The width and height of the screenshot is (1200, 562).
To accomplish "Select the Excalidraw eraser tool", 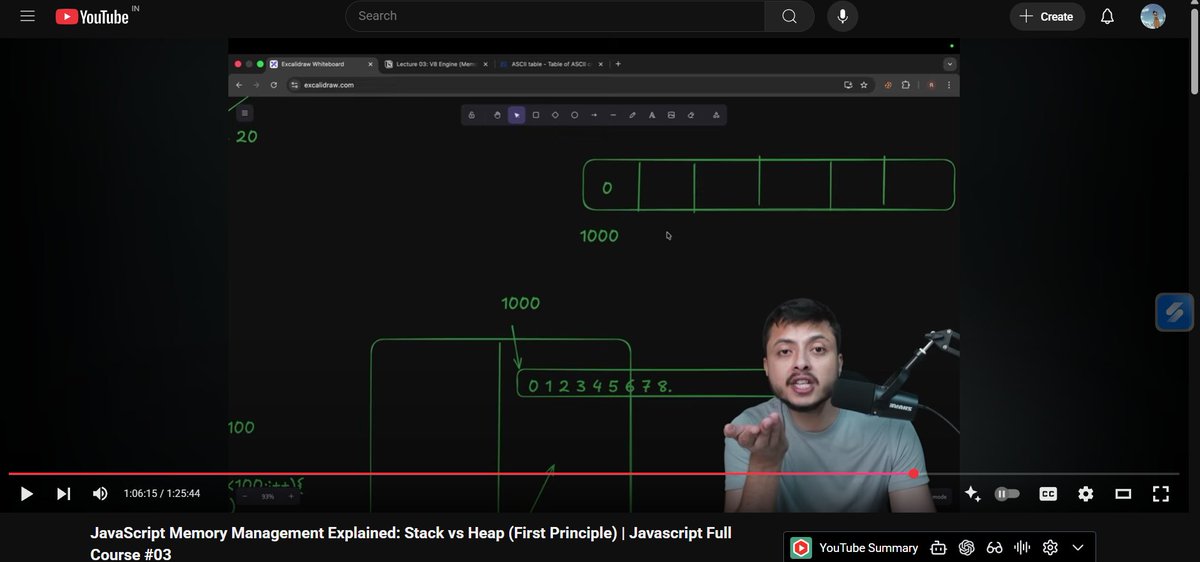I will tap(690, 115).
